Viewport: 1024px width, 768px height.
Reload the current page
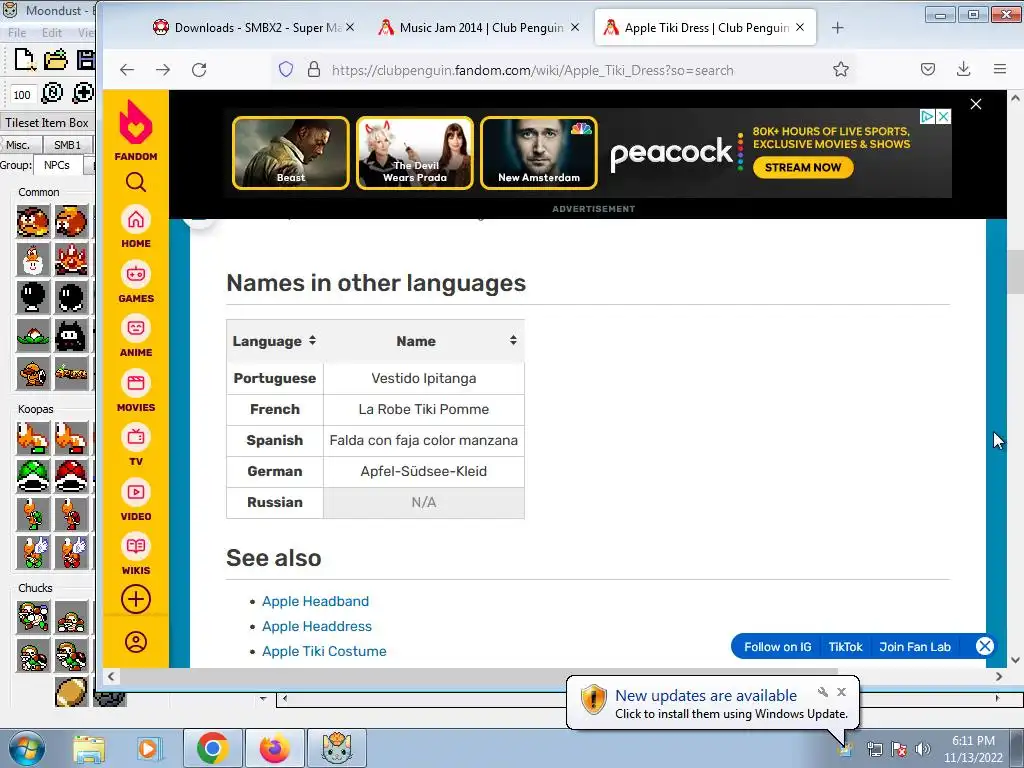(x=199, y=70)
